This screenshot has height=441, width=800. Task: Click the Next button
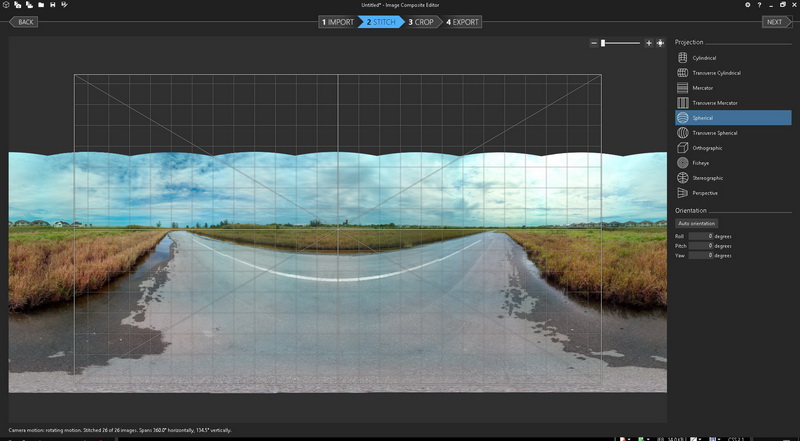(x=774, y=22)
